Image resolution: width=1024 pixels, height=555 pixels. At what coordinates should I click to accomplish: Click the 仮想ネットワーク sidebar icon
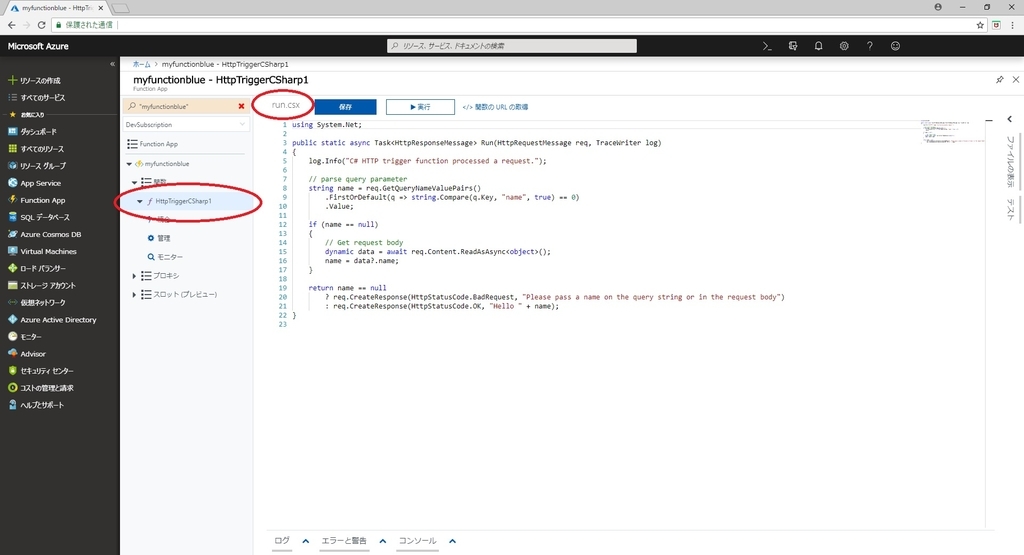(x=12, y=302)
